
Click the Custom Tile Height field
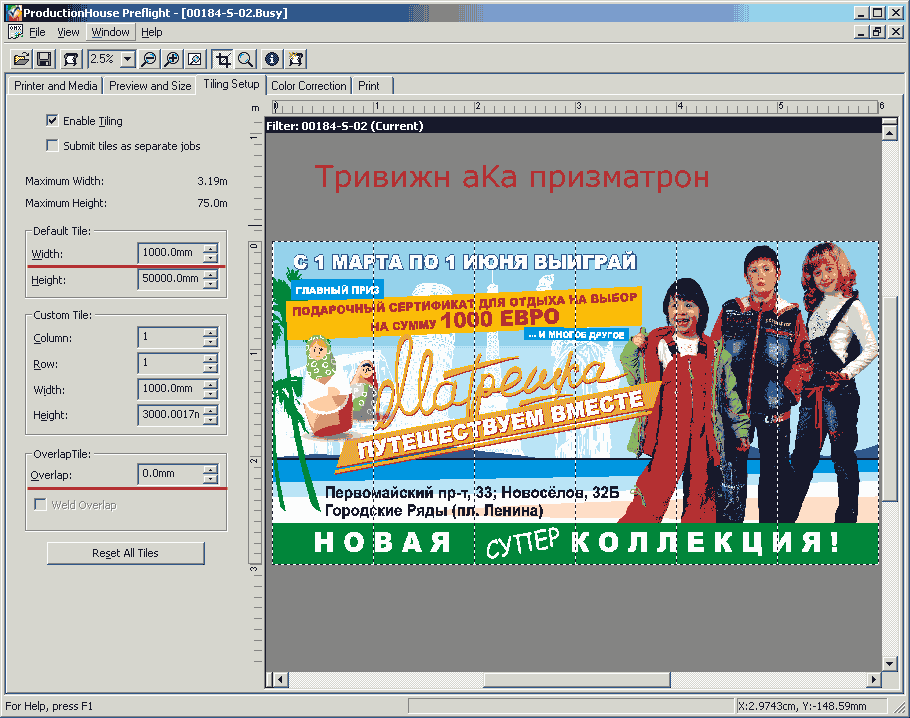pos(171,414)
